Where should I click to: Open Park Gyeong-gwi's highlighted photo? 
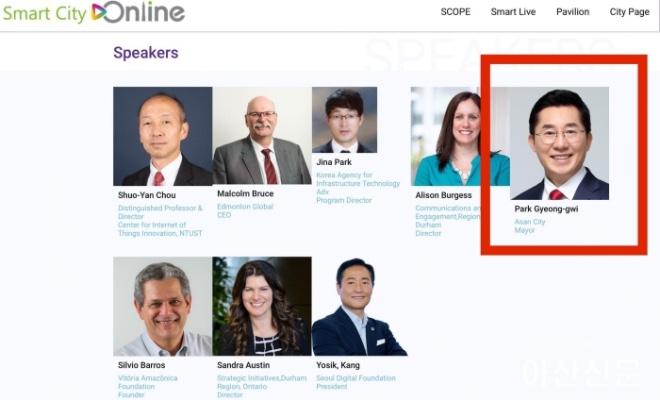tap(561, 143)
